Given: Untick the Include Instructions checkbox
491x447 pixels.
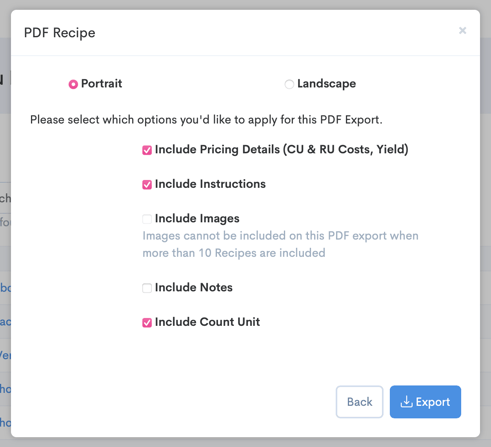Looking at the screenshot, I should 147,185.
